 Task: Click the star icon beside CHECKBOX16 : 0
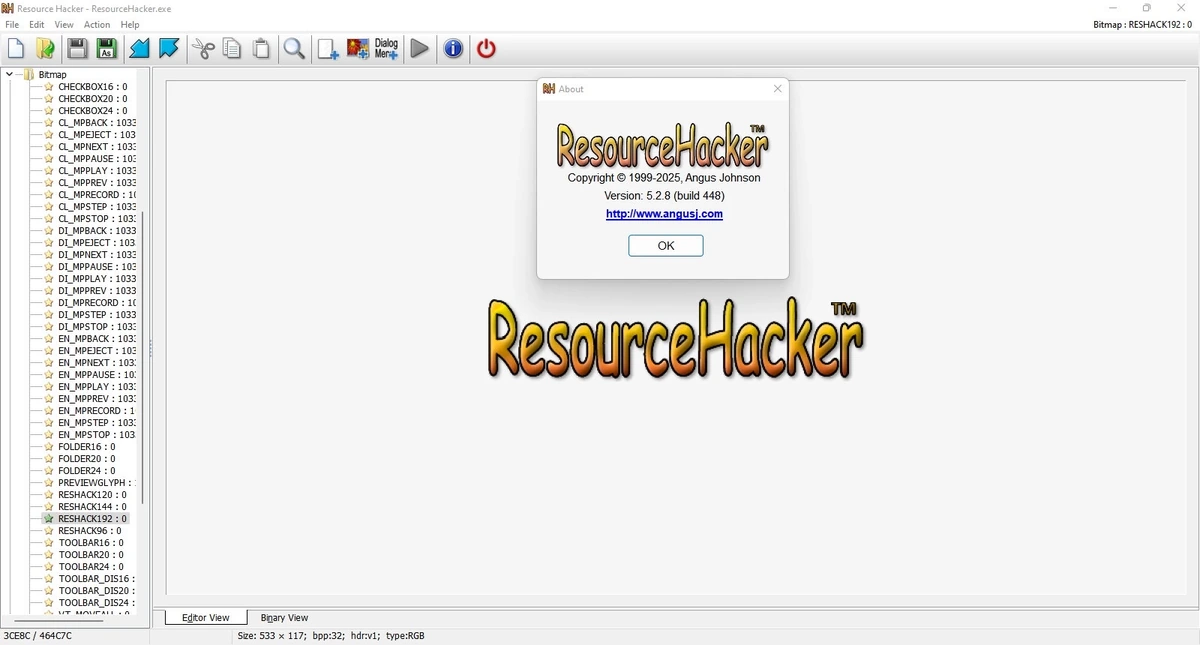48,87
